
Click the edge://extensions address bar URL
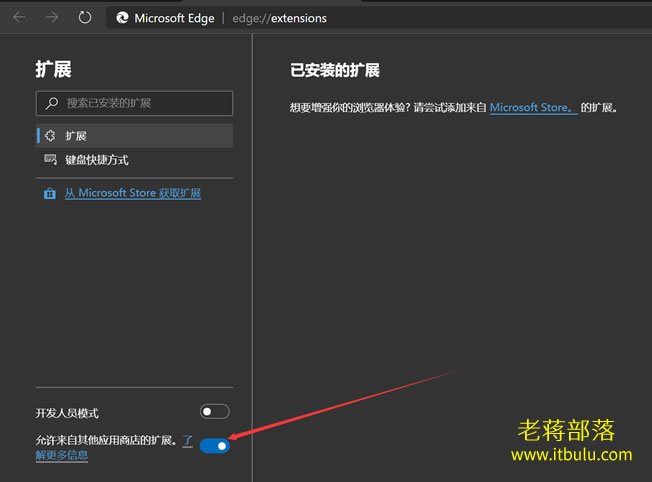coord(279,18)
